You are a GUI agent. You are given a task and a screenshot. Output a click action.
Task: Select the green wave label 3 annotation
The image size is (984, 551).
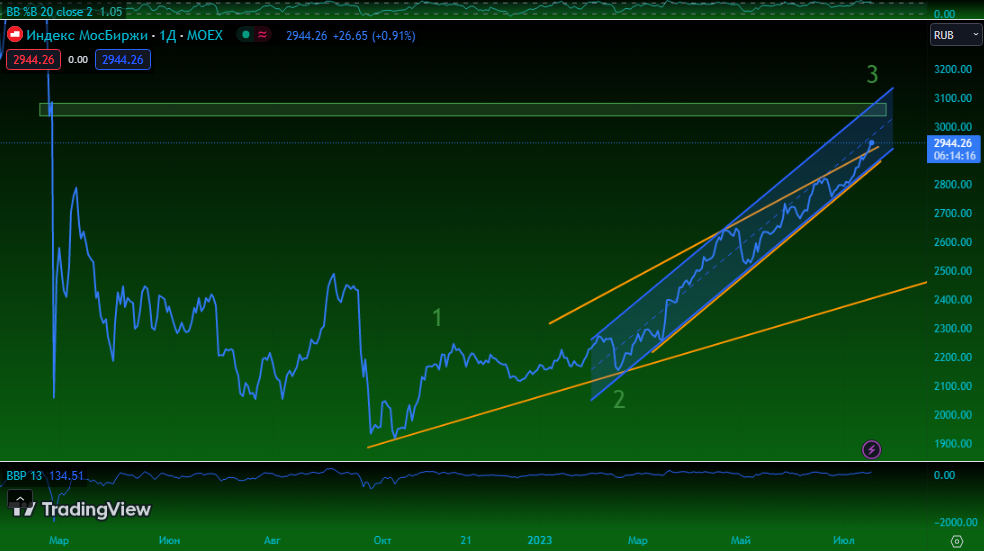(x=872, y=75)
